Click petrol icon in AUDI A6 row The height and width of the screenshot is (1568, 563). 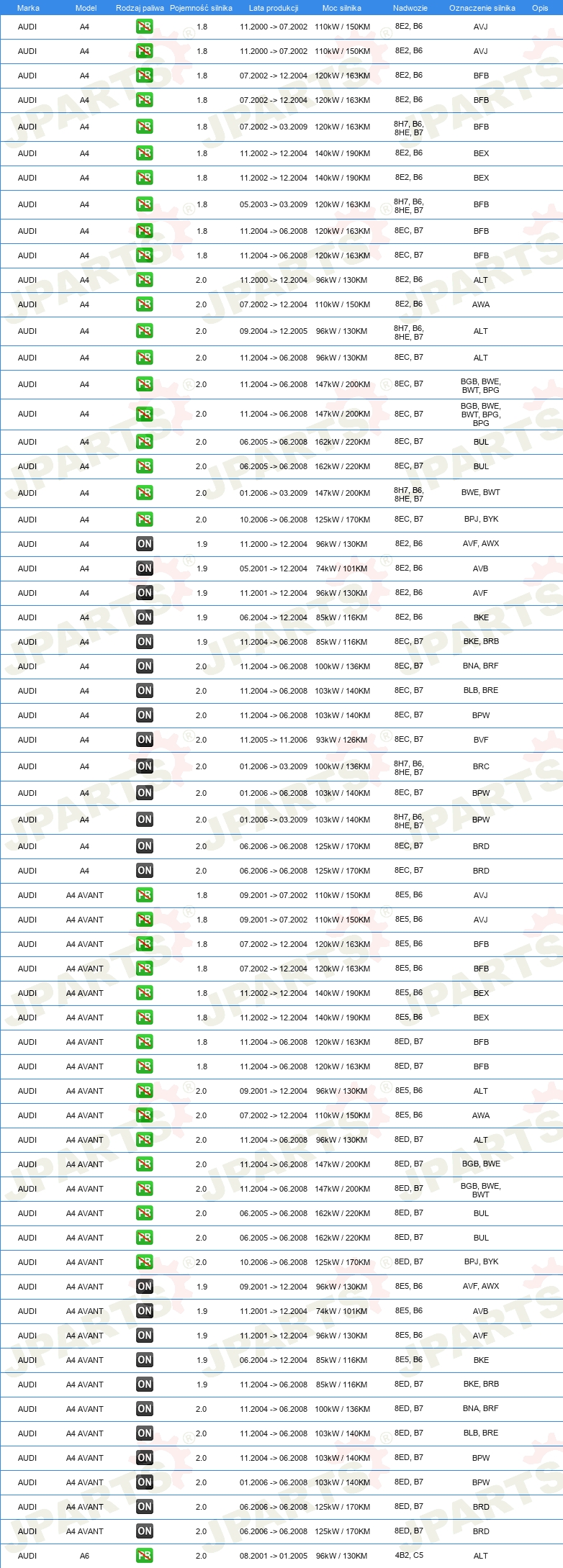tap(145, 1556)
